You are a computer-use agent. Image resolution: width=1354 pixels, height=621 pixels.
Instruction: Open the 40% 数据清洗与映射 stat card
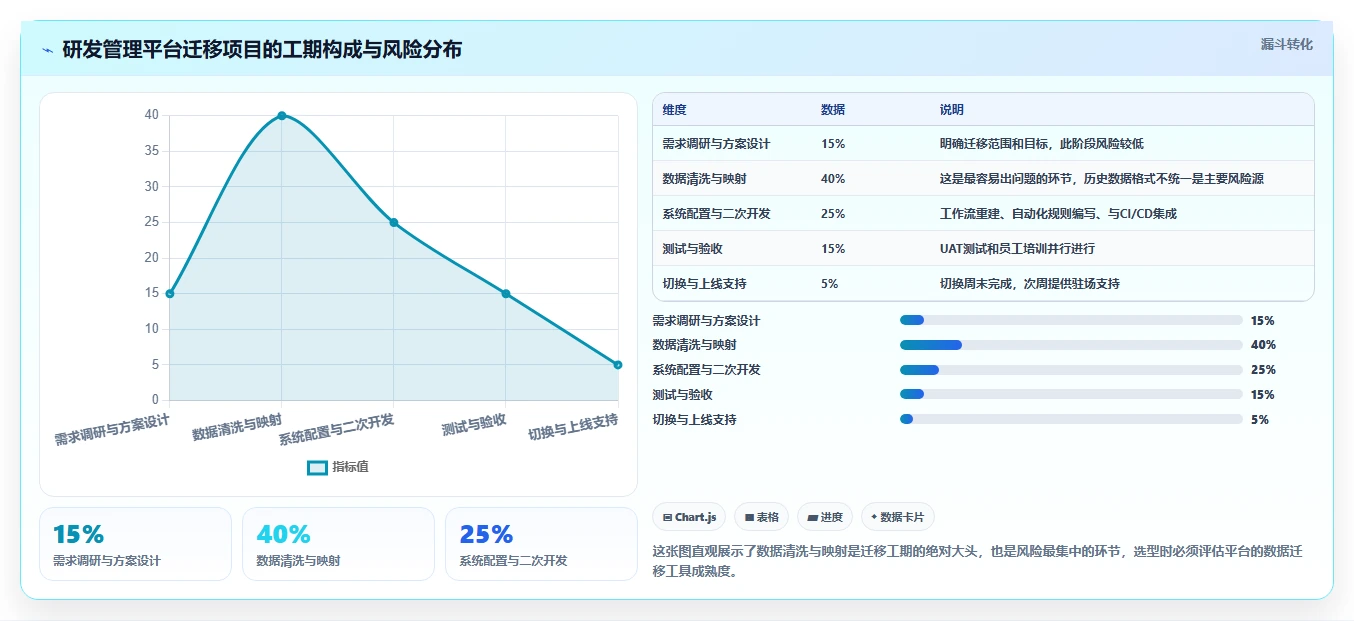point(338,544)
